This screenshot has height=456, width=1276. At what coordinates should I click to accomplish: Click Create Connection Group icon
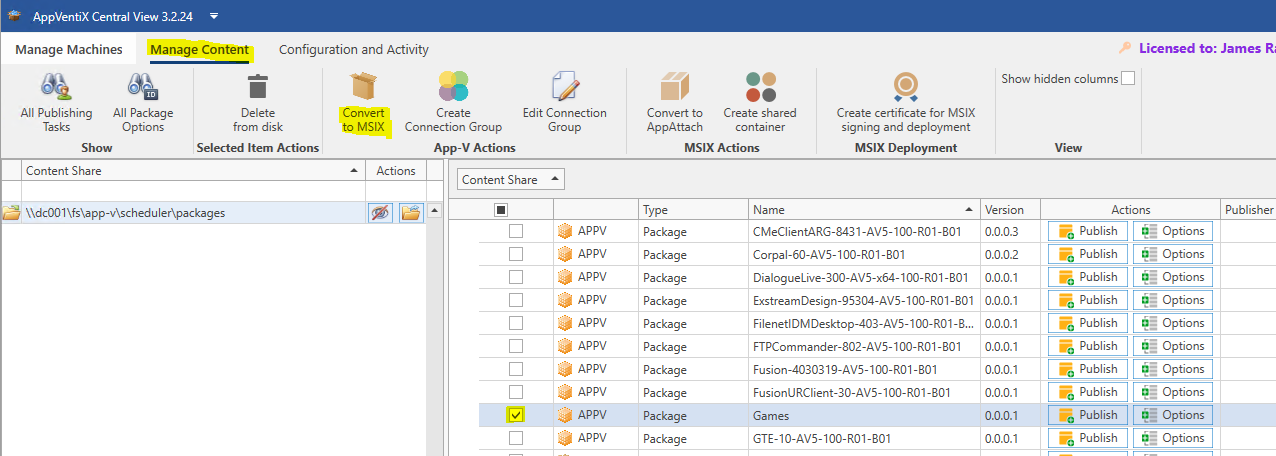pyautogui.click(x=453, y=87)
